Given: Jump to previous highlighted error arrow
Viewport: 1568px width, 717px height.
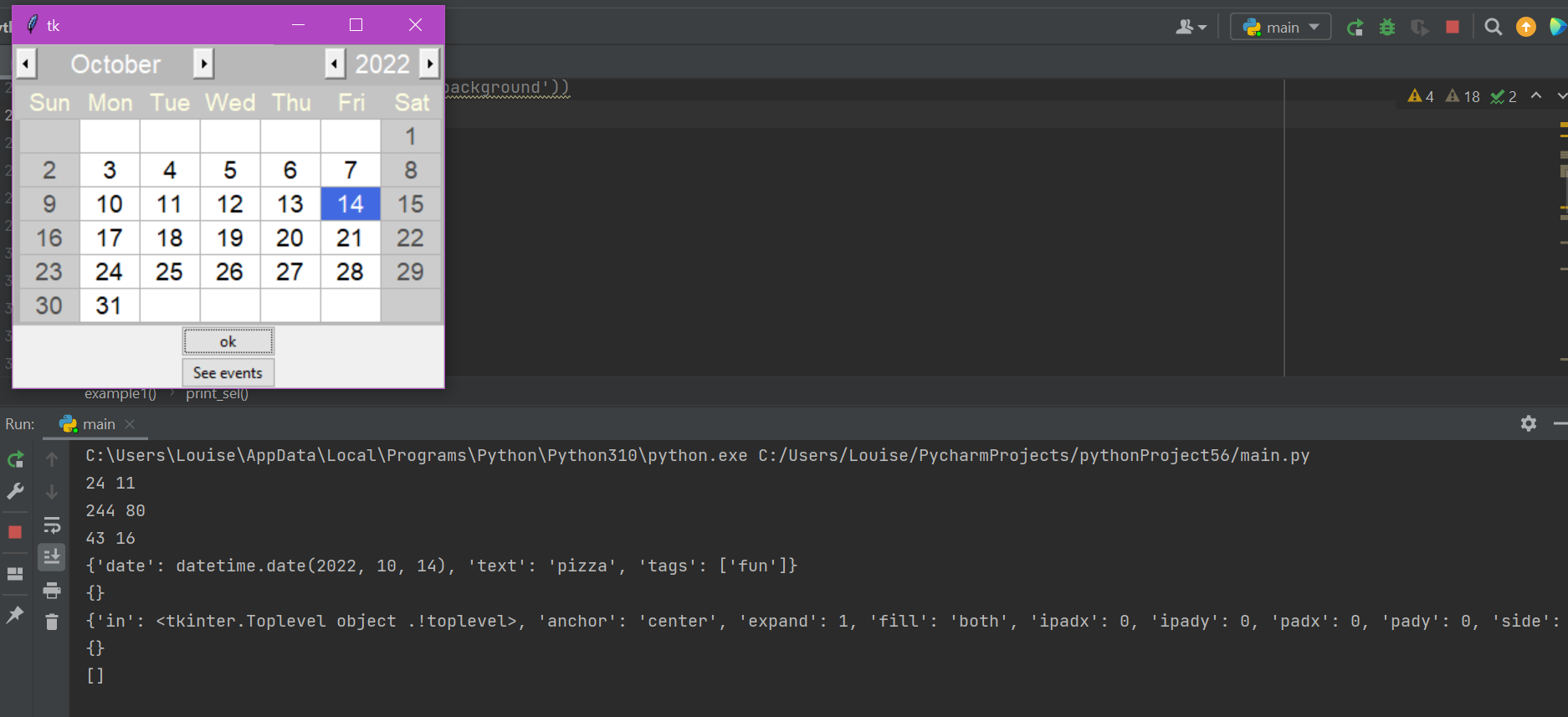Looking at the screenshot, I should click(x=1536, y=95).
